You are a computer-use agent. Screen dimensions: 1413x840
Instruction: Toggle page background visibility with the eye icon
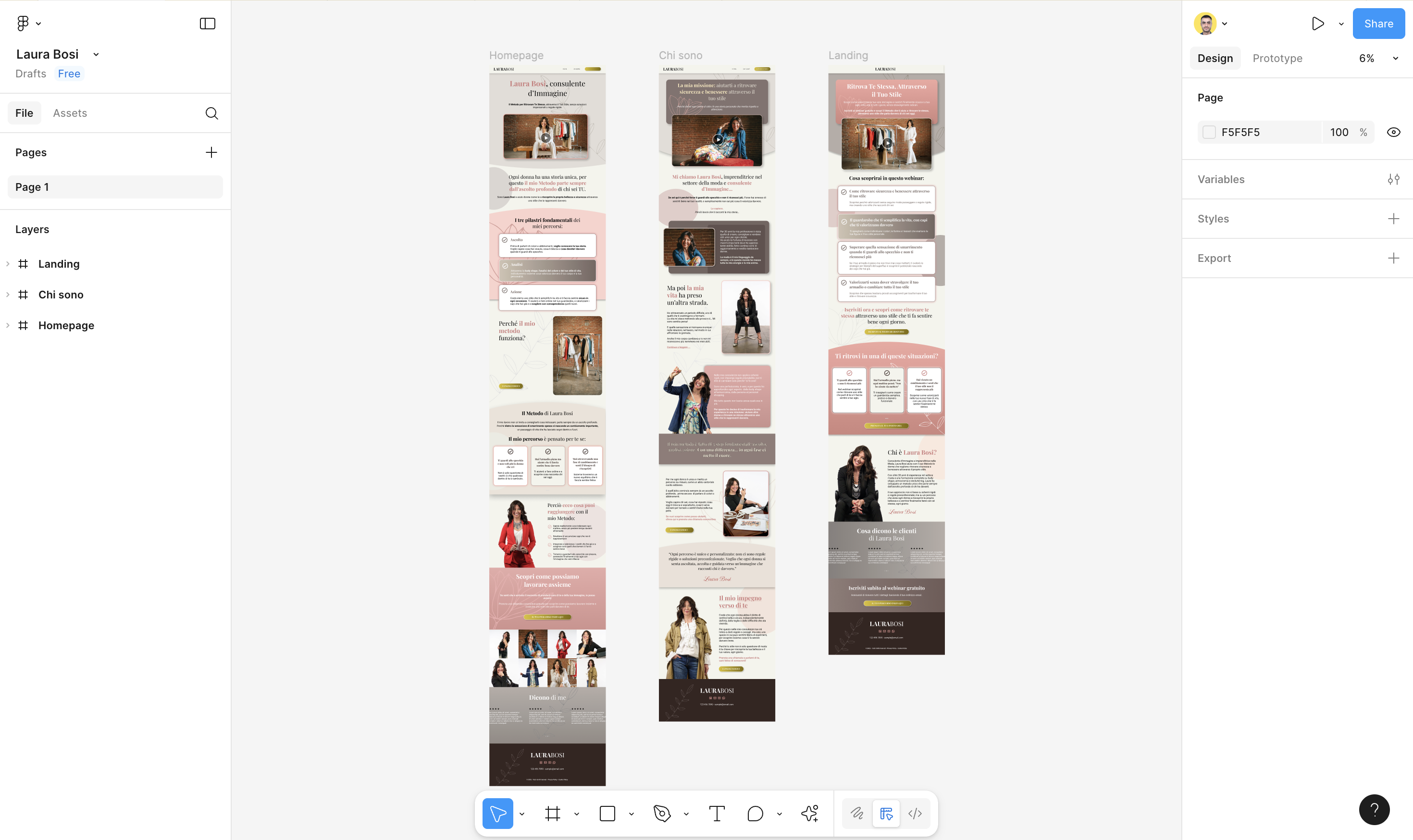(1393, 133)
